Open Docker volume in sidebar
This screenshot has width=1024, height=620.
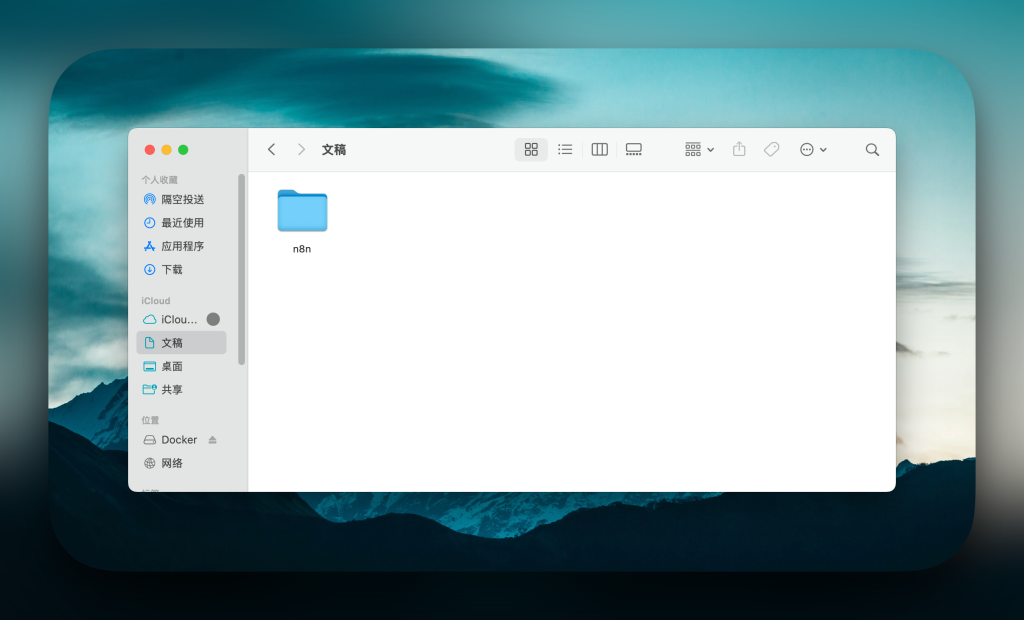click(x=182, y=440)
